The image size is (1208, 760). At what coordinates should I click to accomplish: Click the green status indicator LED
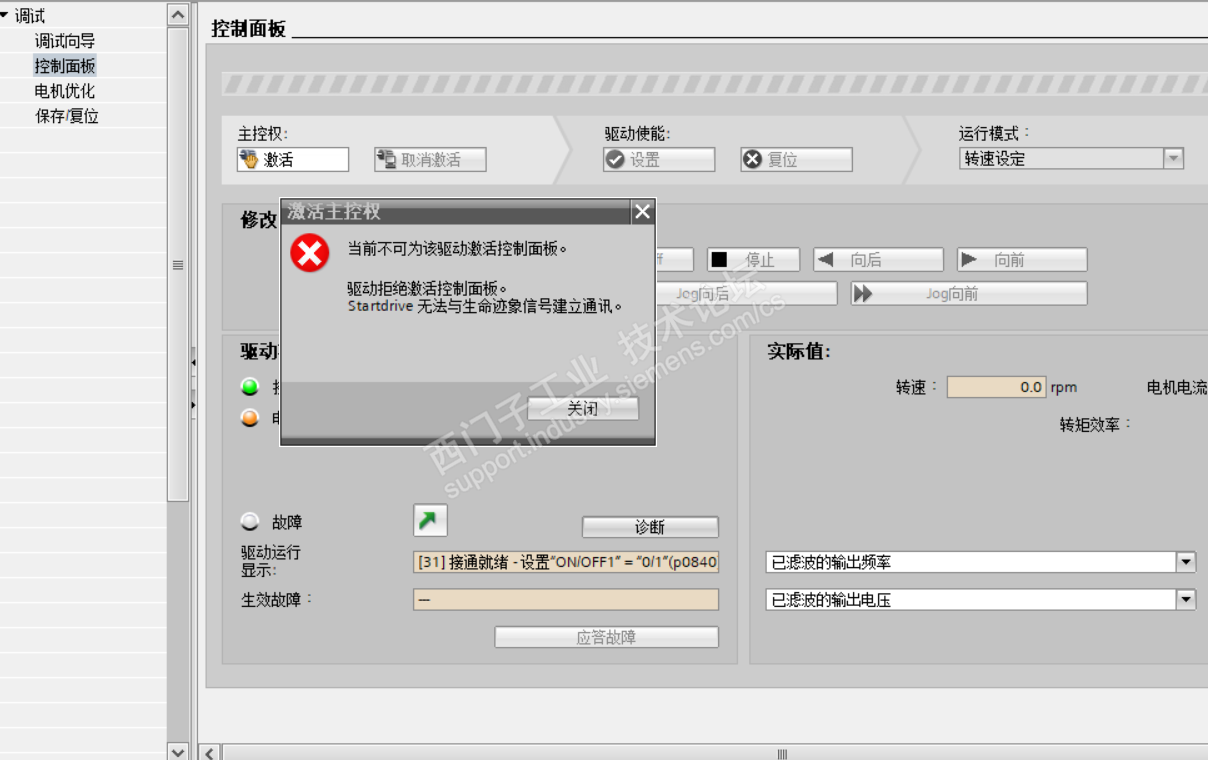tap(250, 387)
